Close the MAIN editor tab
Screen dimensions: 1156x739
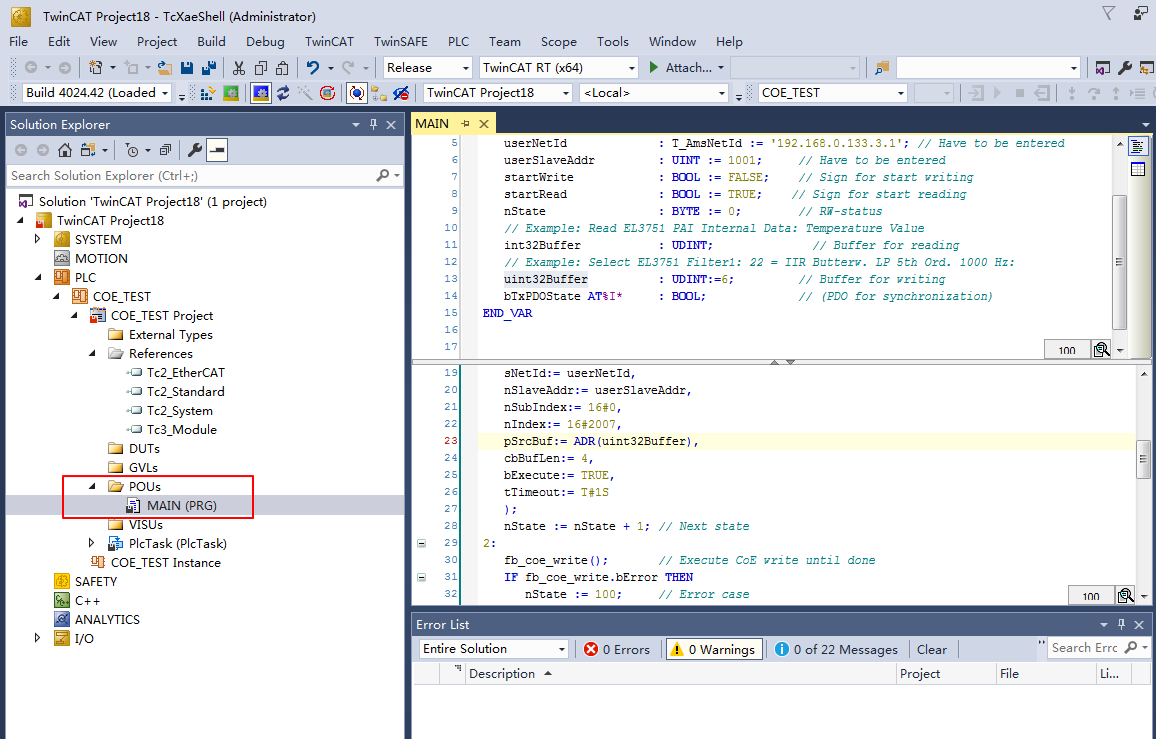484,124
